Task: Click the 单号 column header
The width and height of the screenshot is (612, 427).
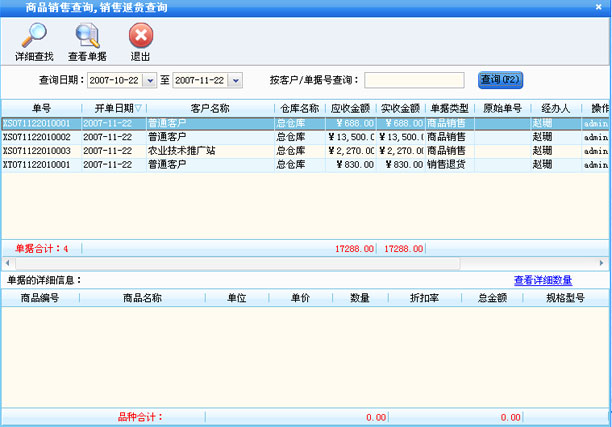Action: [x=41, y=108]
